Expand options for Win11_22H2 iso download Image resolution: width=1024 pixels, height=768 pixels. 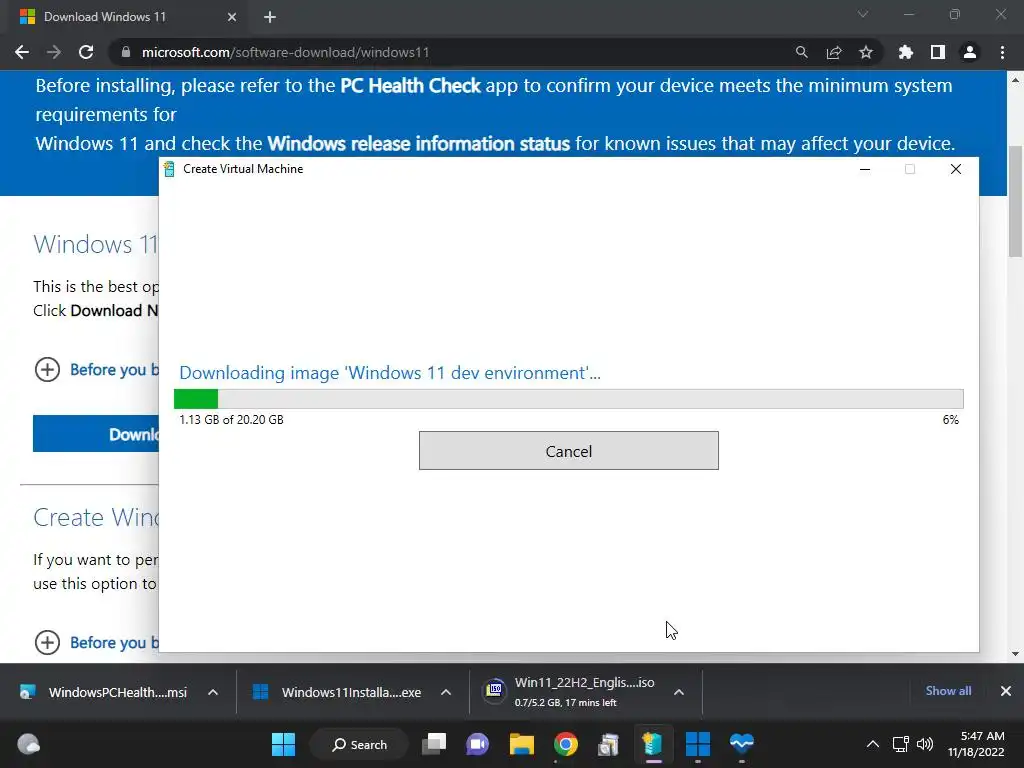(x=679, y=692)
